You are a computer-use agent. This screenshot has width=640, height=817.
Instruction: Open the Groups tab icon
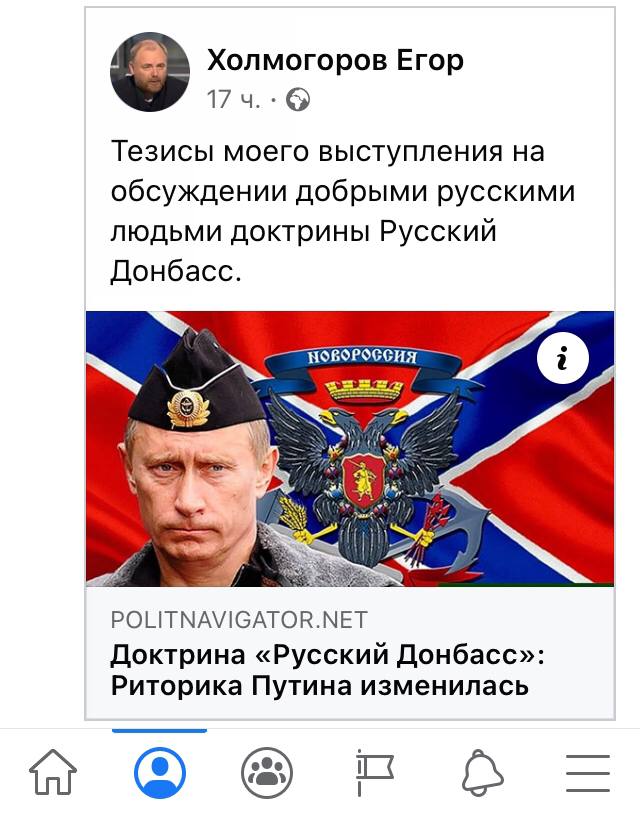[x=267, y=773]
